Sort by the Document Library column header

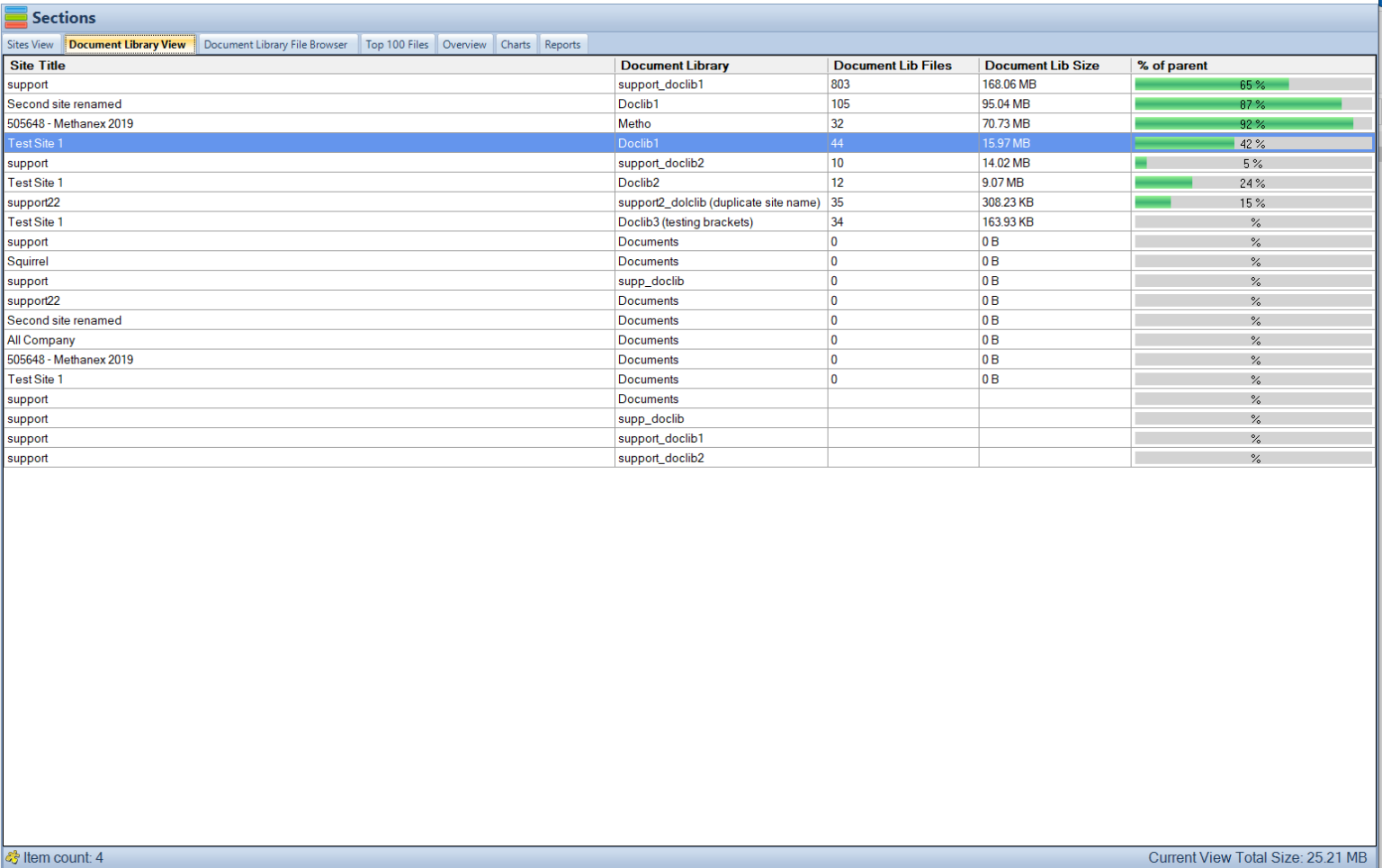675,65
